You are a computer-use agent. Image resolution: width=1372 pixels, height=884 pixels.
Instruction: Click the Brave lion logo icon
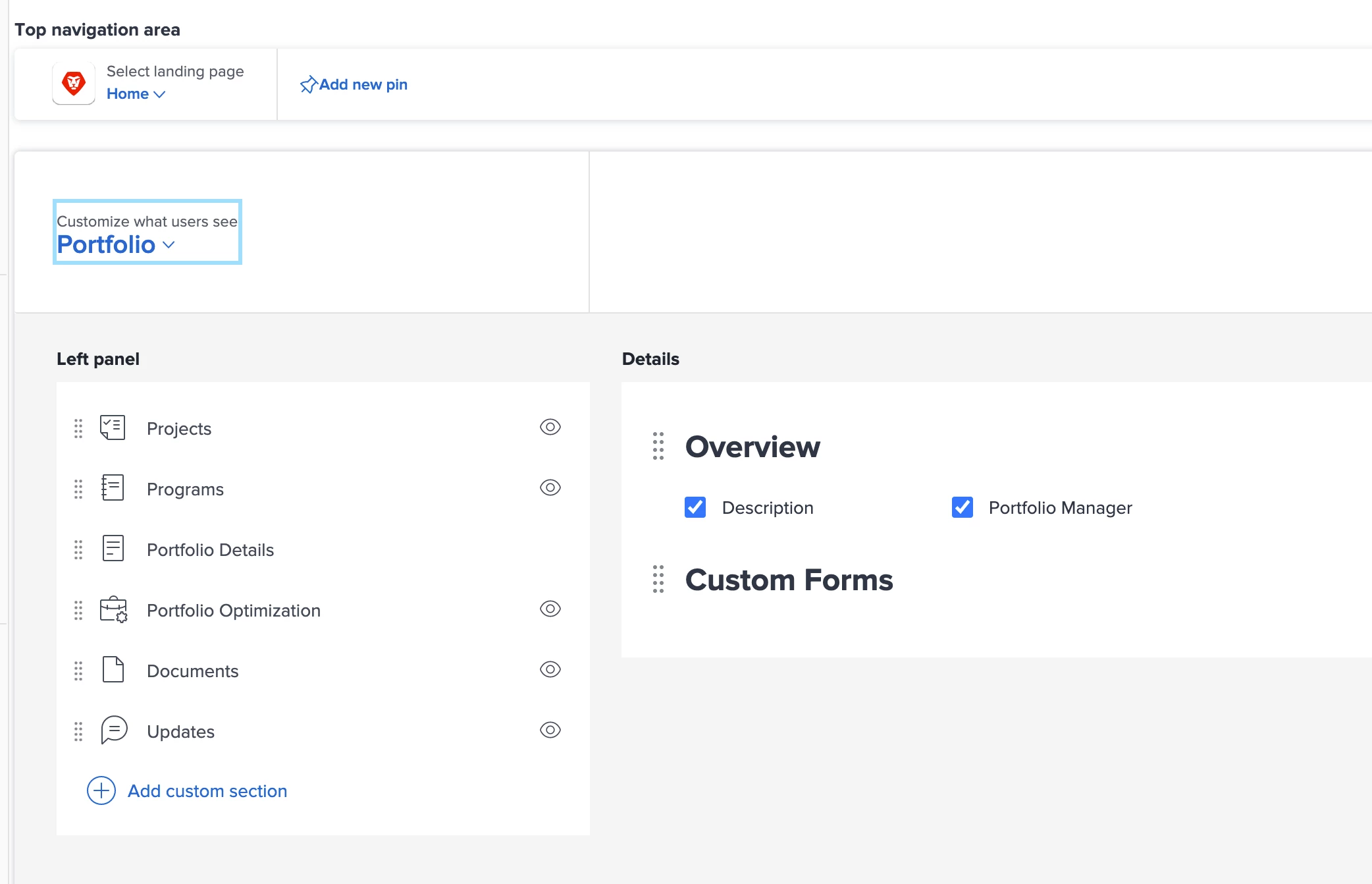[x=74, y=84]
